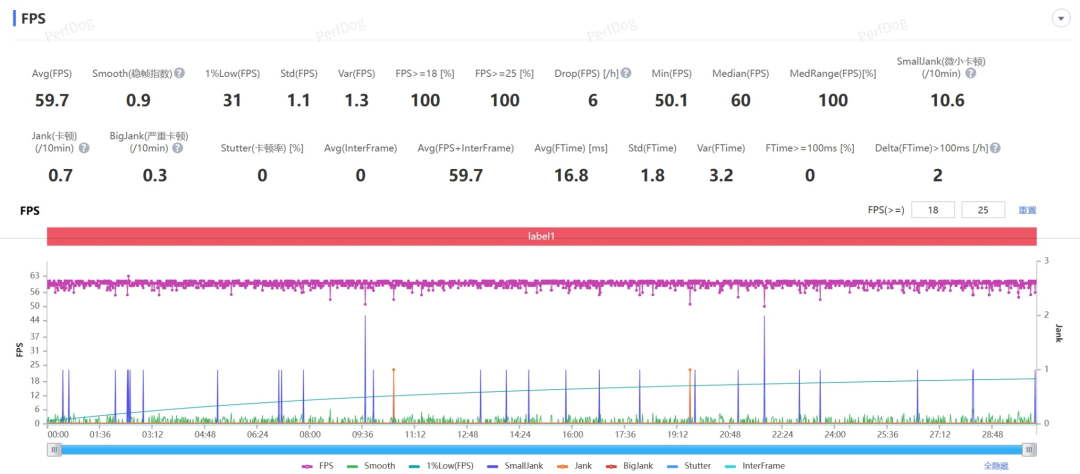Click SmallJank value 10.6

click(x=946, y=101)
